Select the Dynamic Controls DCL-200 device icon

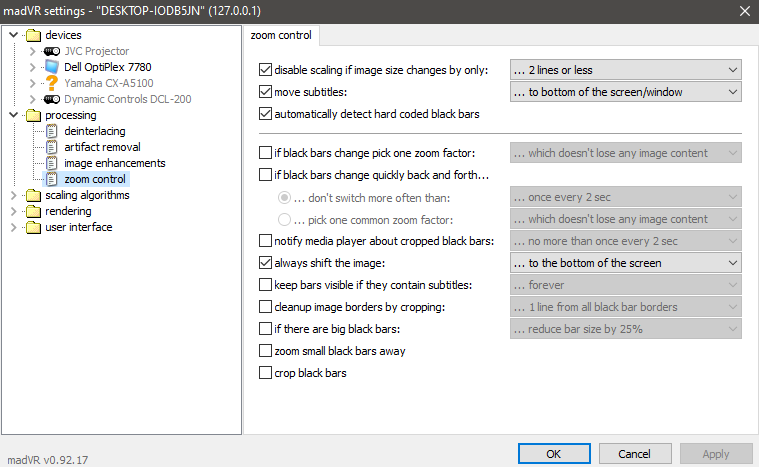(x=52, y=99)
